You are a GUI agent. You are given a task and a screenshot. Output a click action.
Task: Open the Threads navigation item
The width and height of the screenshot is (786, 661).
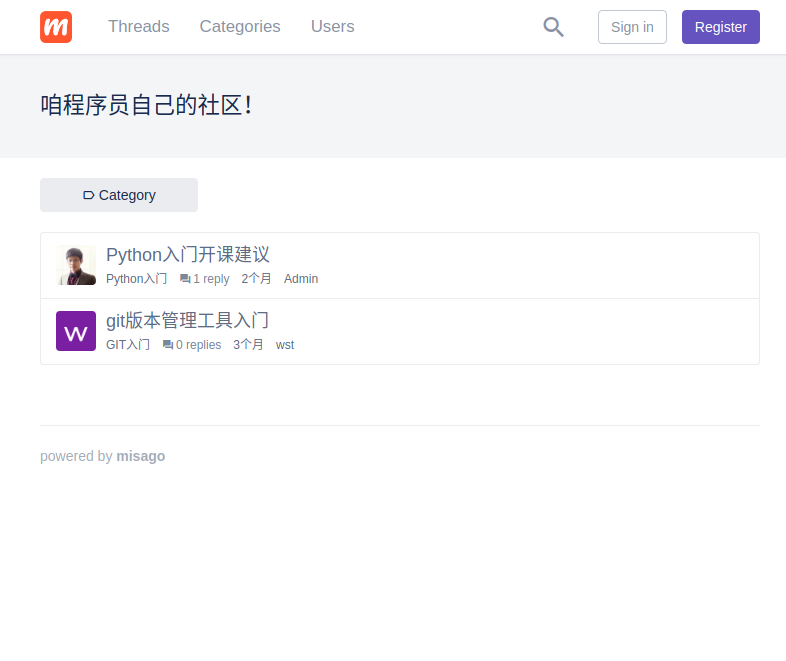coord(139,27)
